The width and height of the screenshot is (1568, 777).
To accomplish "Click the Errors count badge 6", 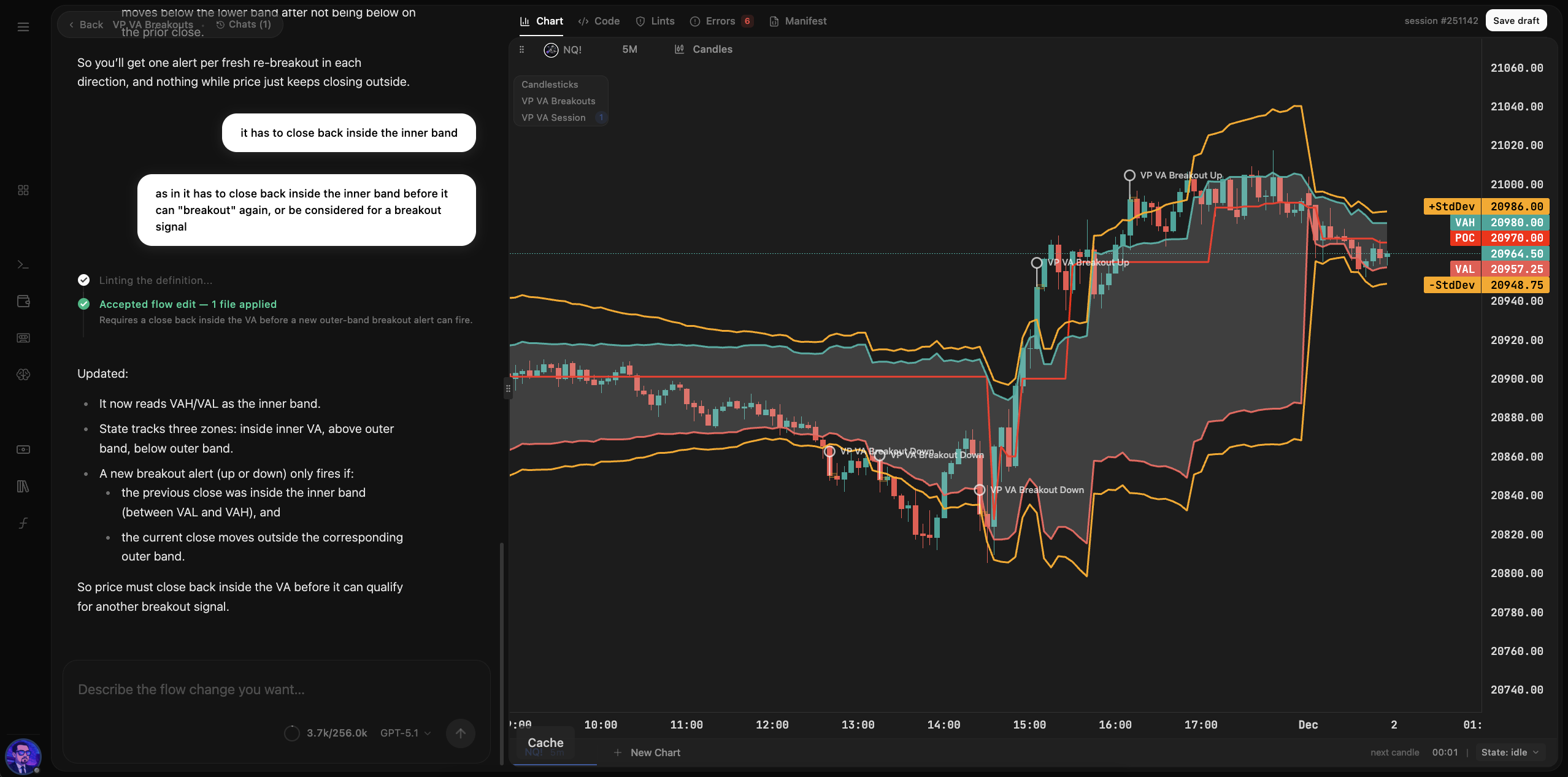I will 747,21.
